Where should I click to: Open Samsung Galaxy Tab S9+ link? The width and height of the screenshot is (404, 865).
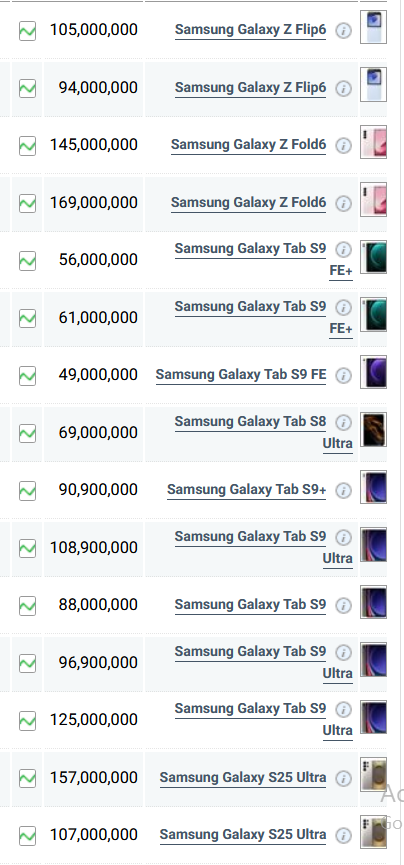point(246,490)
